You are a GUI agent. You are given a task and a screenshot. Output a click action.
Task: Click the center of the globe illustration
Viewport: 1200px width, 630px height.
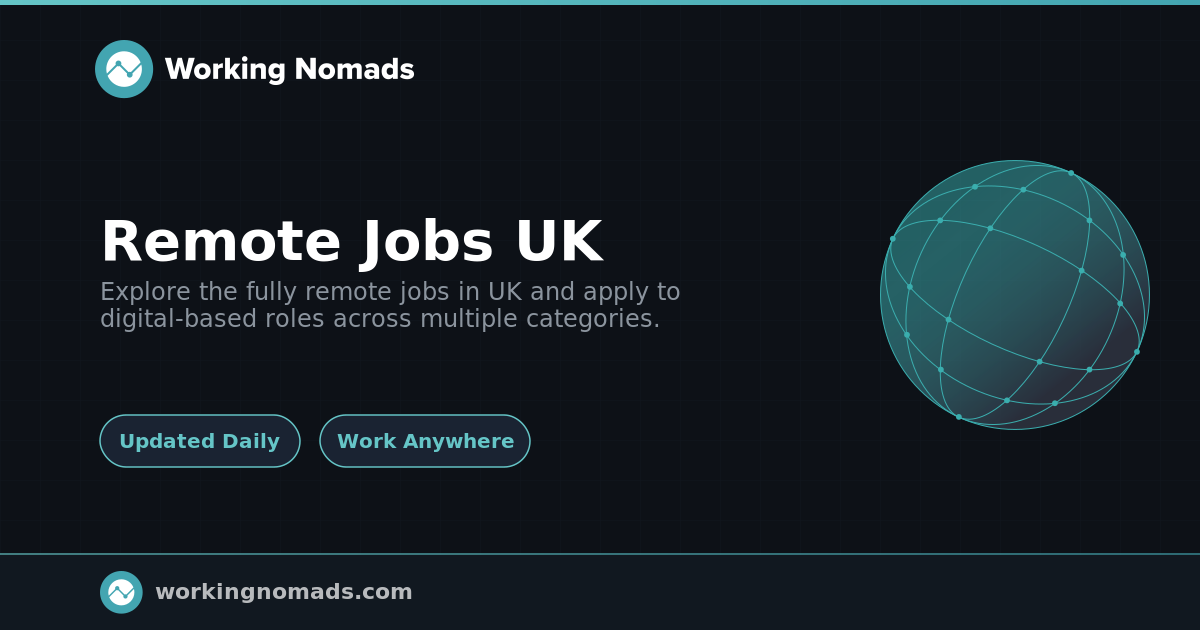click(x=1015, y=295)
